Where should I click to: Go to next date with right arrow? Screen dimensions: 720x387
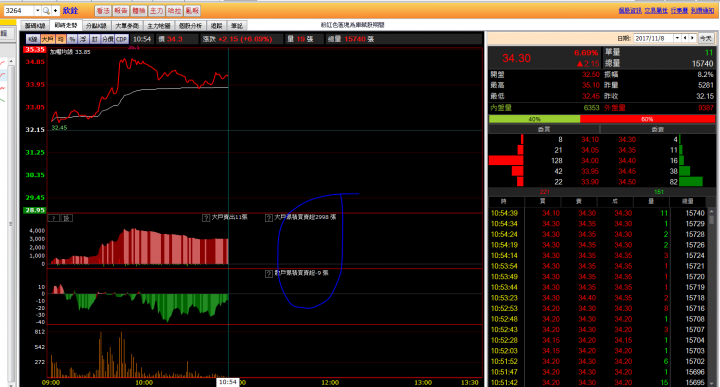point(692,38)
